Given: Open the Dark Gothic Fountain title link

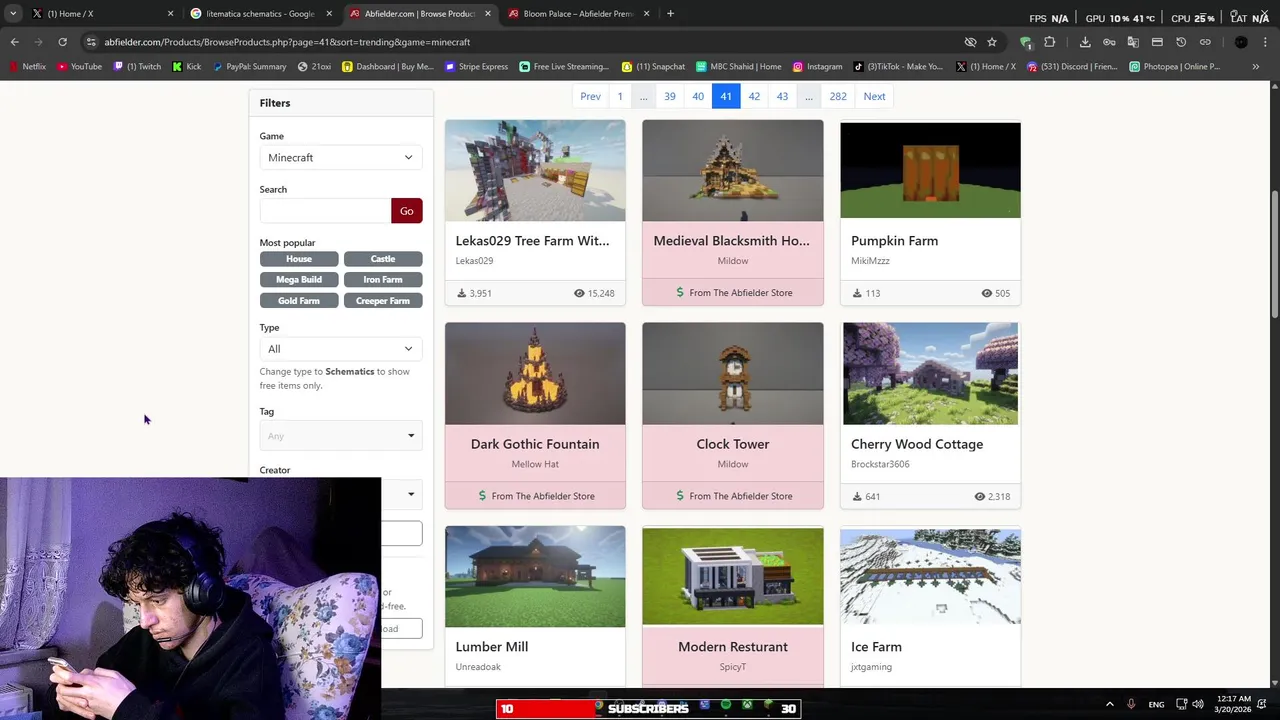Looking at the screenshot, I should [x=535, y=444].
